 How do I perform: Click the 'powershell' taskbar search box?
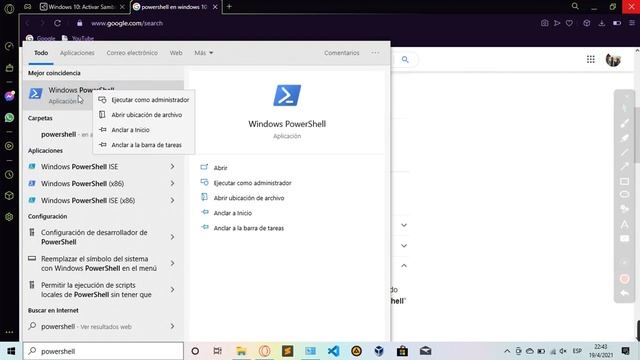103,351
